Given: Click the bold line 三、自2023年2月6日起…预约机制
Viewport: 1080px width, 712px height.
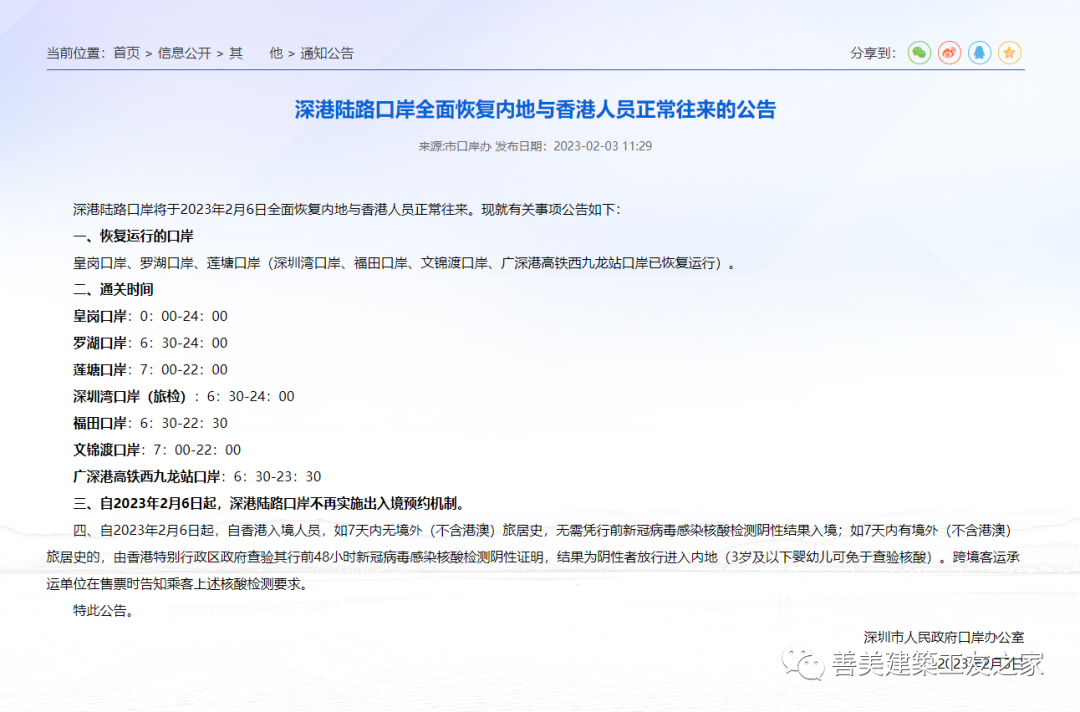Looking at the screenshot, I should tap(270, 503).
